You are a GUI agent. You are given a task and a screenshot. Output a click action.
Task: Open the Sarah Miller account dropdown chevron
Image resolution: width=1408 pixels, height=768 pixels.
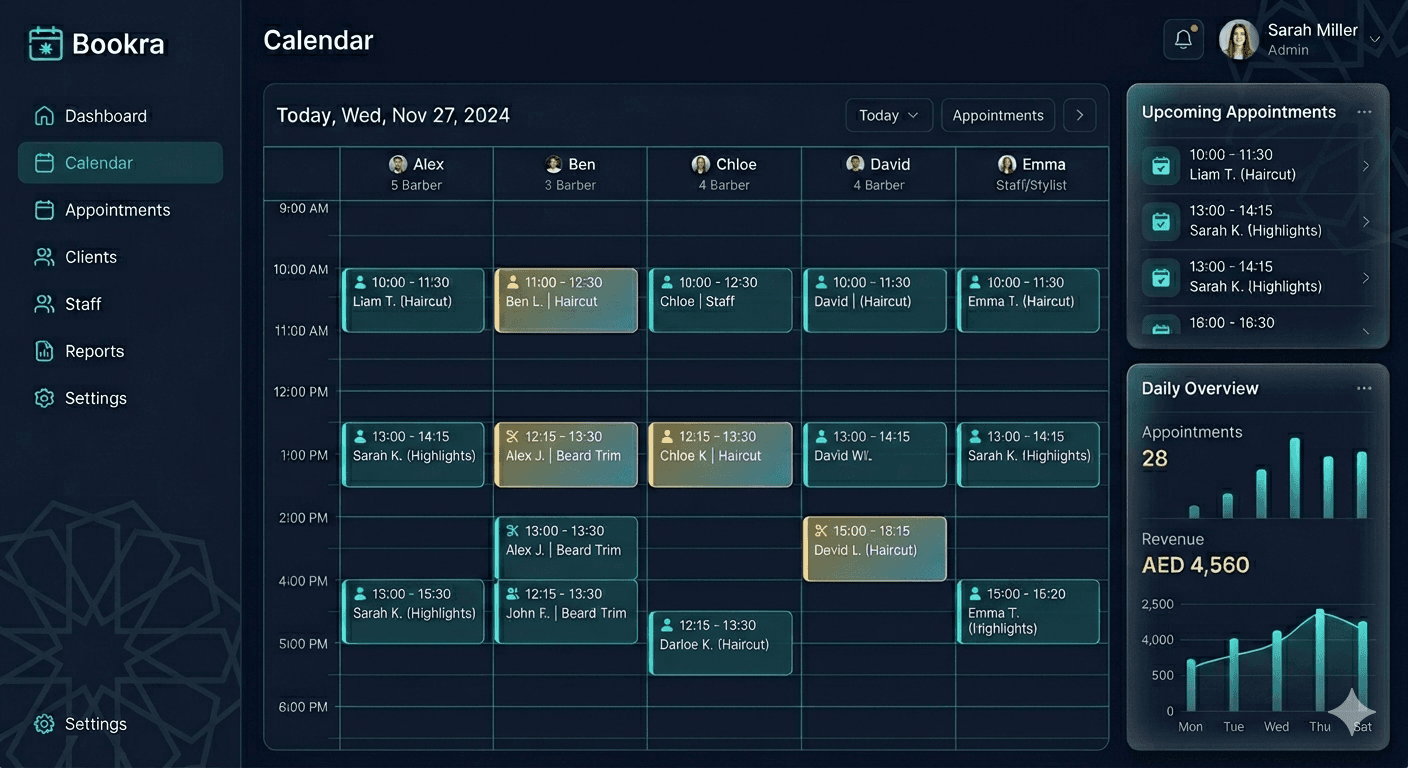(1375, 40)
